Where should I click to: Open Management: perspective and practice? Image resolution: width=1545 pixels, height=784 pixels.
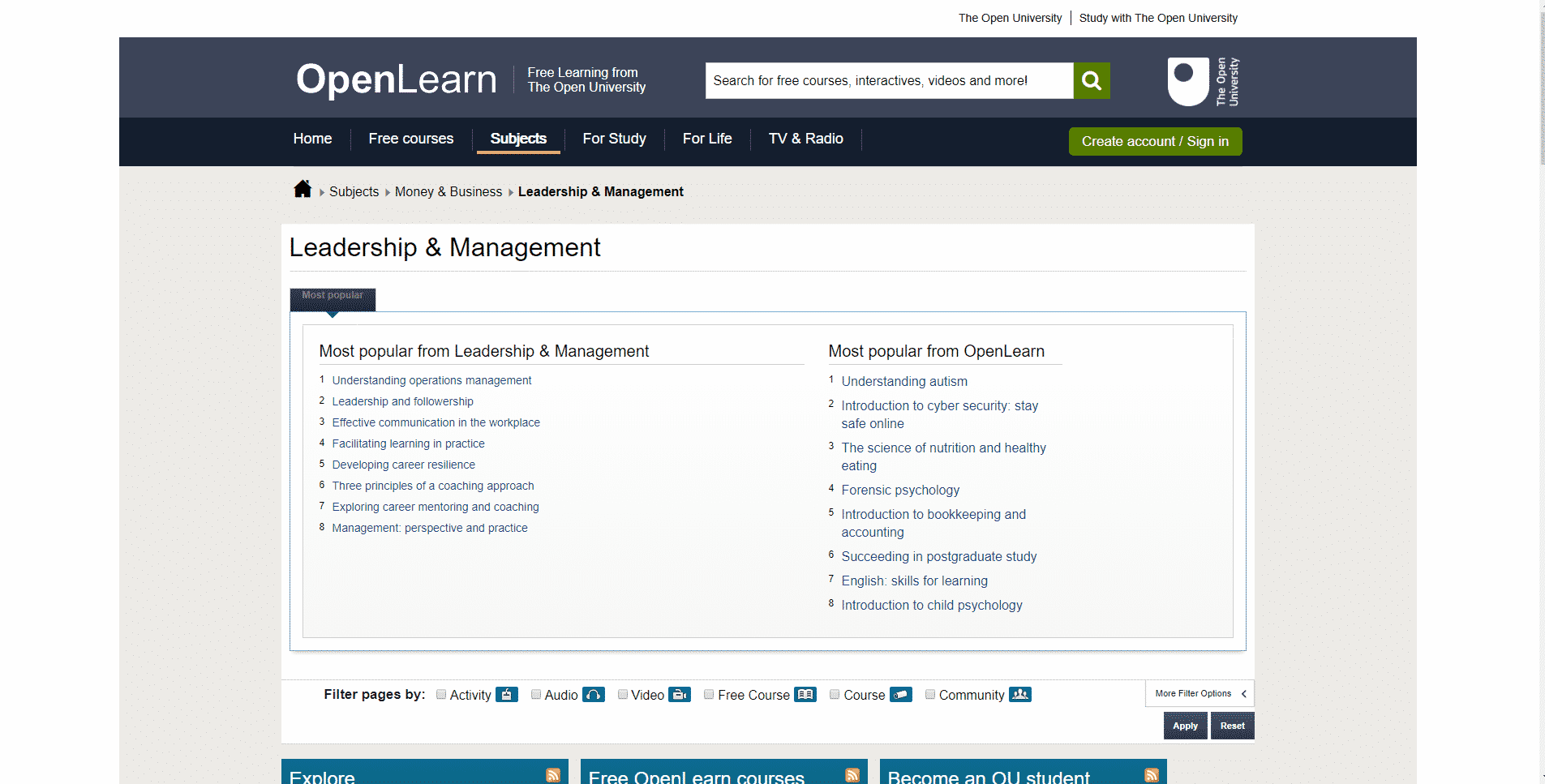430,528
